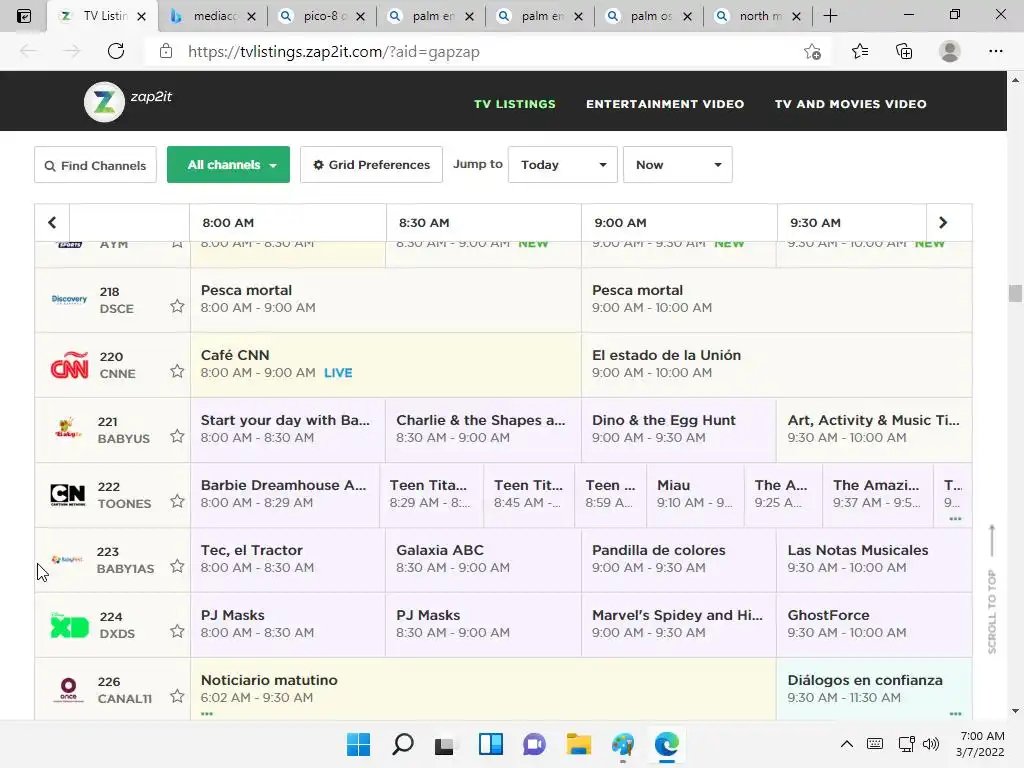Open Widgets from taskbar
This screenshot has width=1024, height=768.
click(x=490, y=744)
